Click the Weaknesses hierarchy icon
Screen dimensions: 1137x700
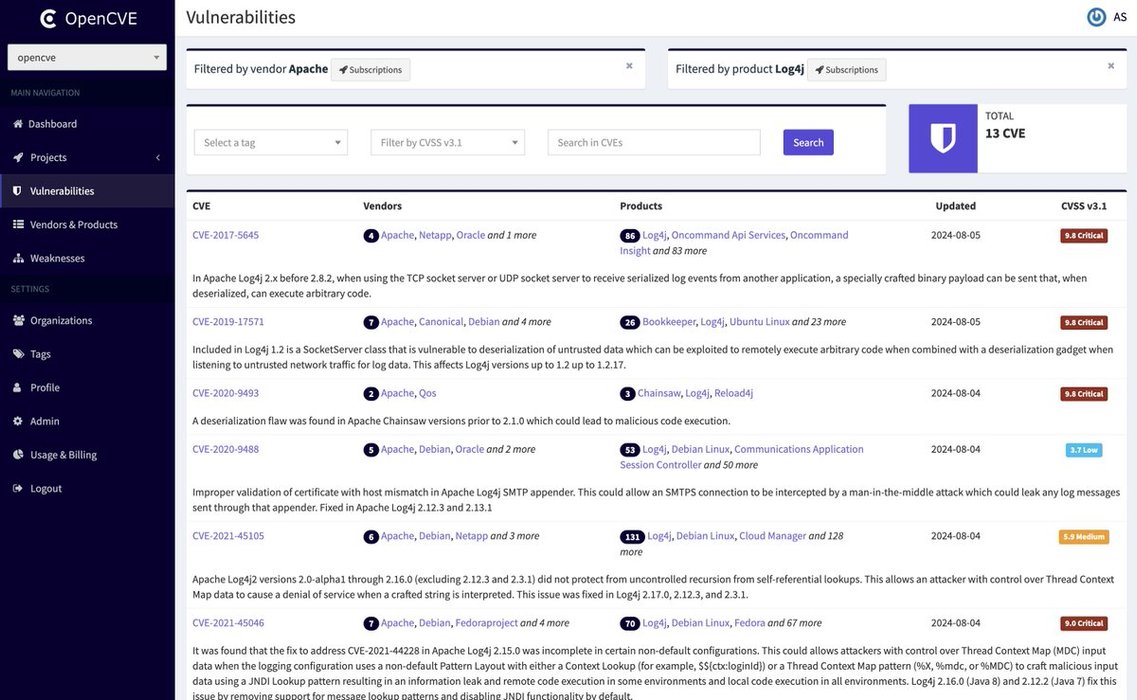tap(18, 258)
